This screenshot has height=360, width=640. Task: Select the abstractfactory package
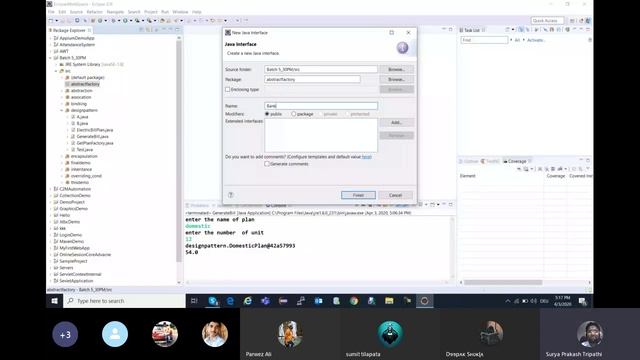(85, 84)
